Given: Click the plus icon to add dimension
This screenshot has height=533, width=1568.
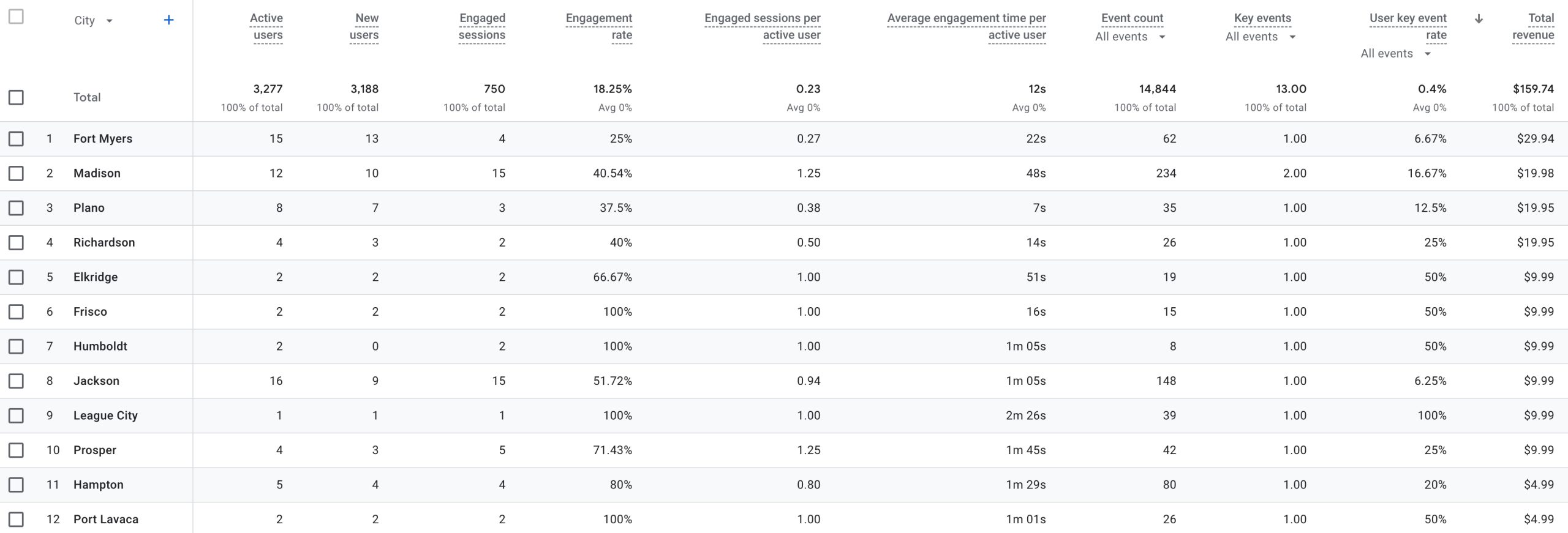Looking at the screenshot, I should coord(168,20).
